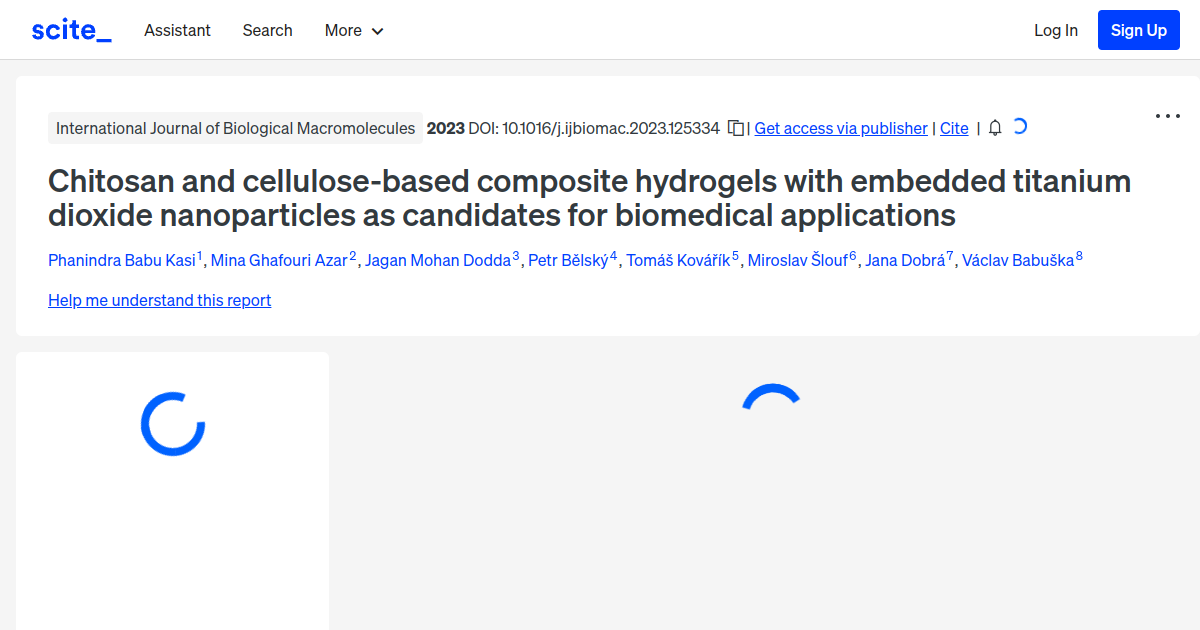
Task: Open author Václav Babuška
Action: coord(1018,261)
